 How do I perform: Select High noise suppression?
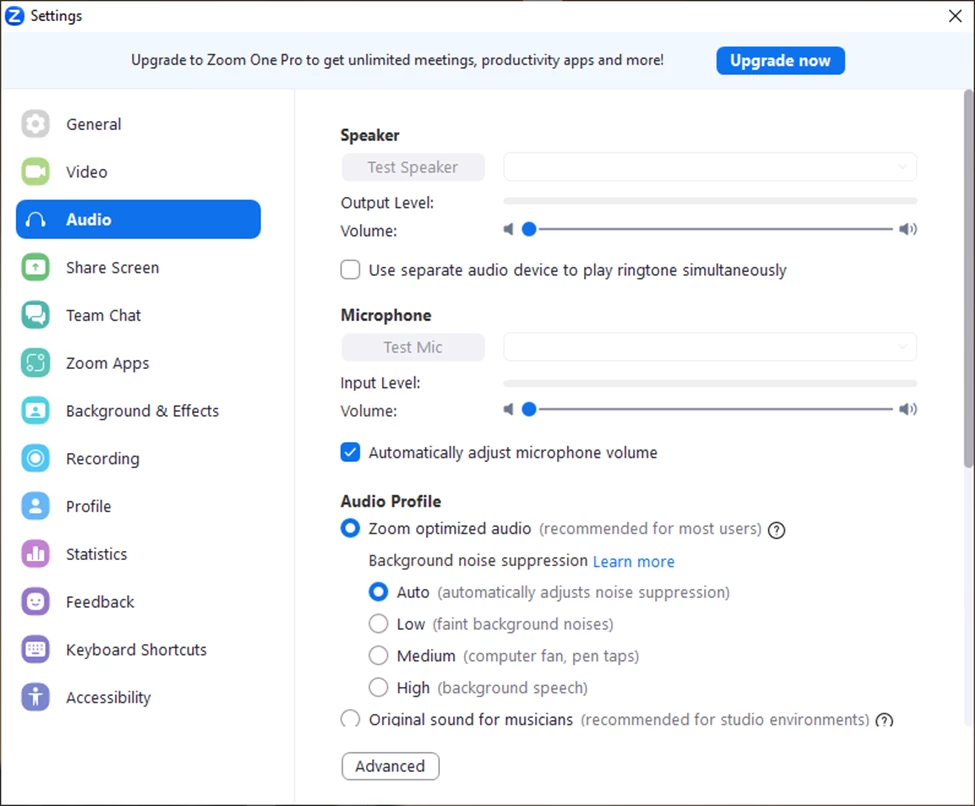click(x=378, y=687)
